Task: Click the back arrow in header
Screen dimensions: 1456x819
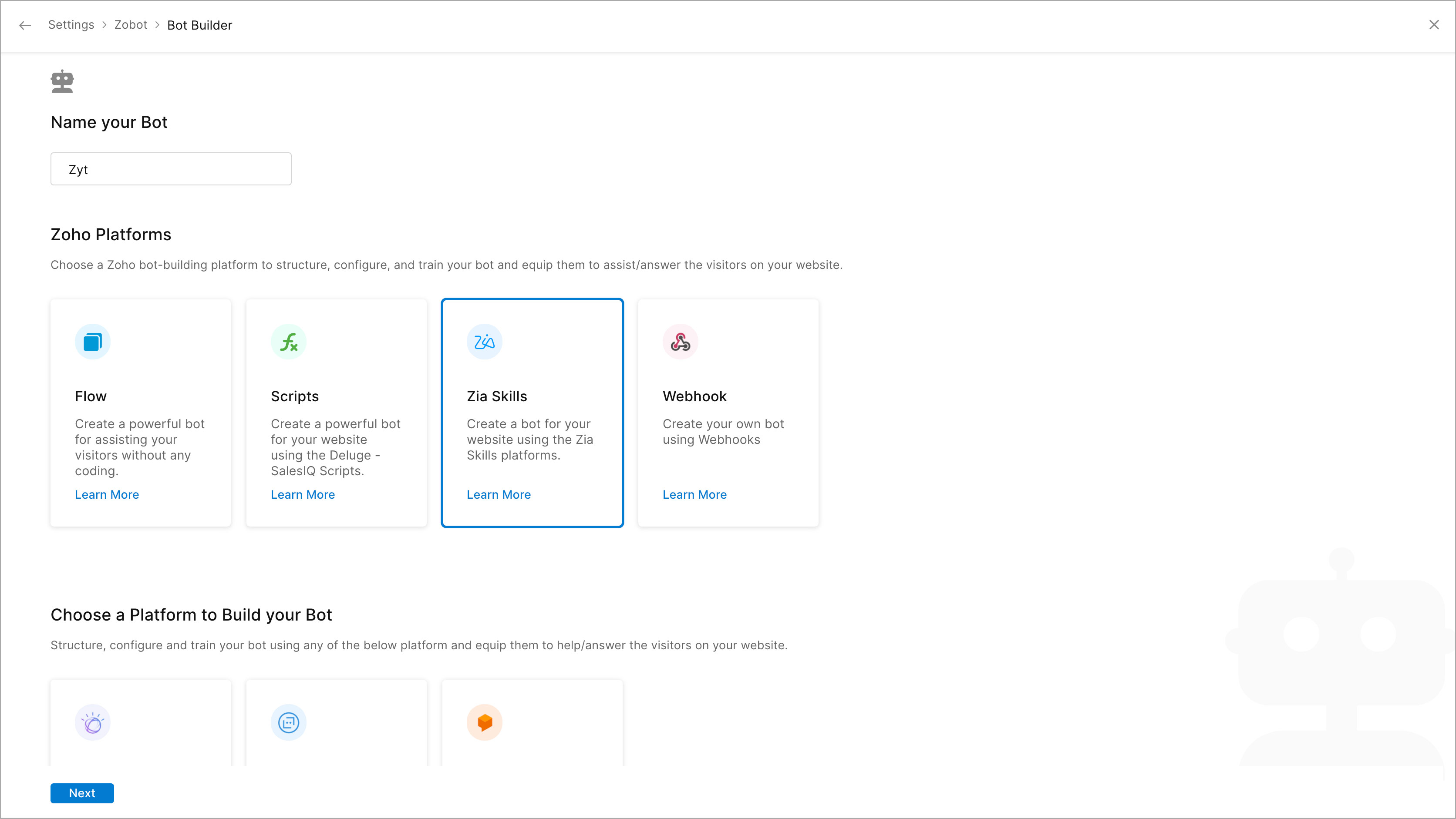Action: (x=25, y=25)
